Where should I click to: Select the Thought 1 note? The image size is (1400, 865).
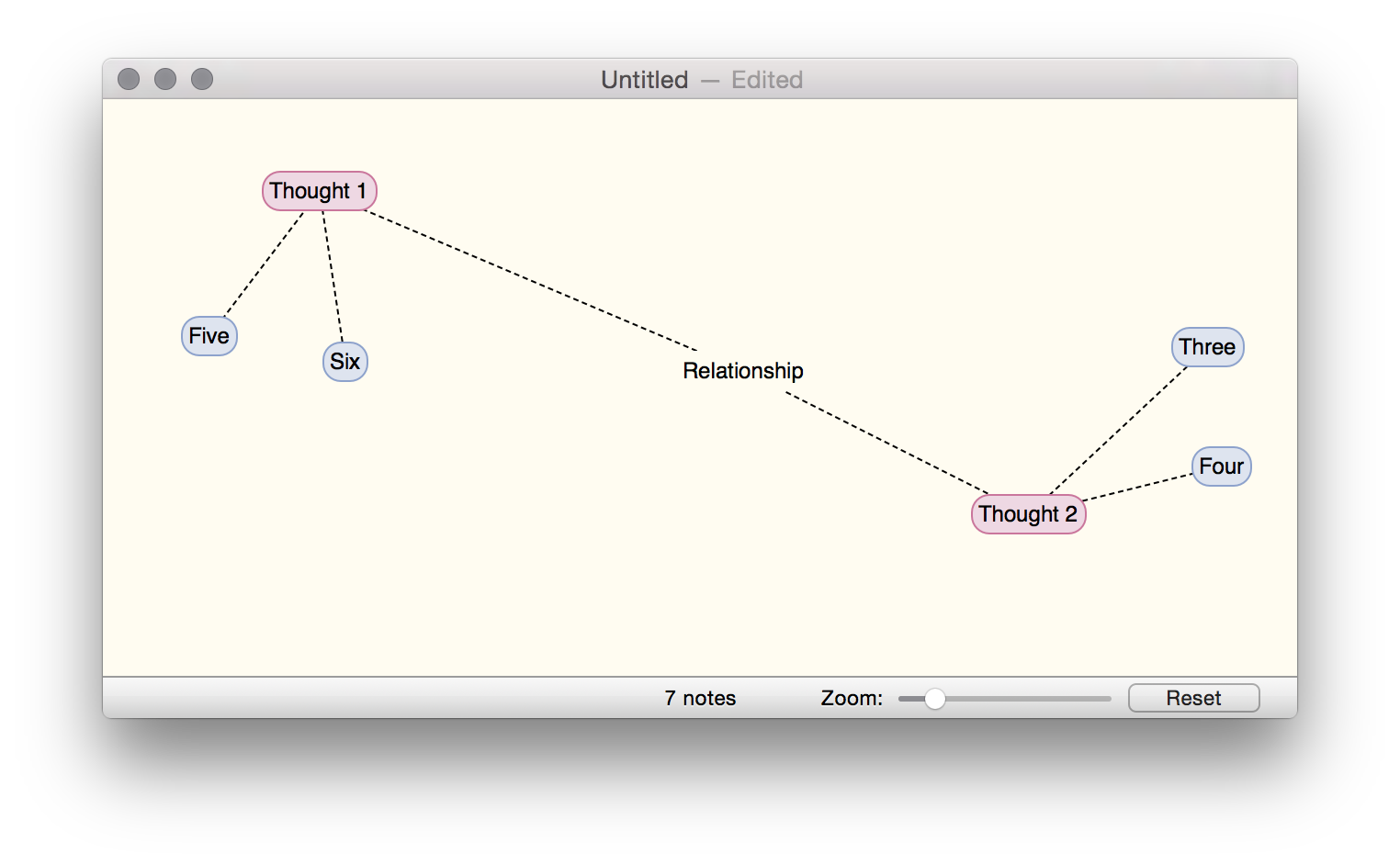tap(319, 191)
